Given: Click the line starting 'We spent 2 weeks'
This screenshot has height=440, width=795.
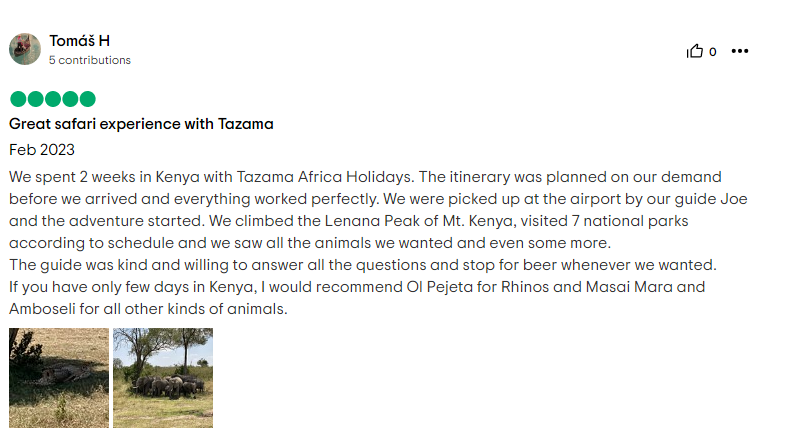Looking at the screenshot, I should pyautogui.click(x=365, y=177).
